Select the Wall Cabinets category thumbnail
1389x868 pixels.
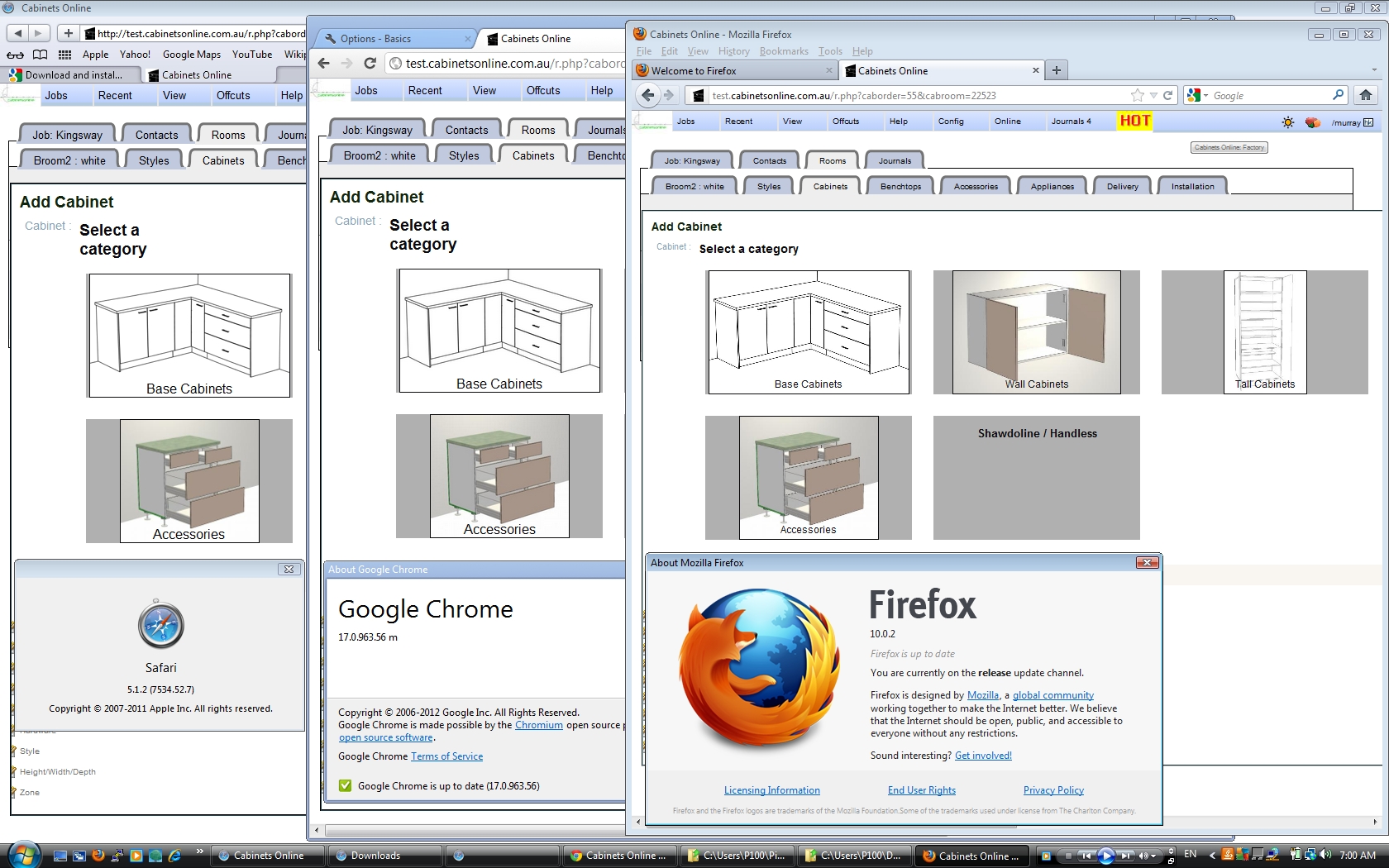point(1036,332)
